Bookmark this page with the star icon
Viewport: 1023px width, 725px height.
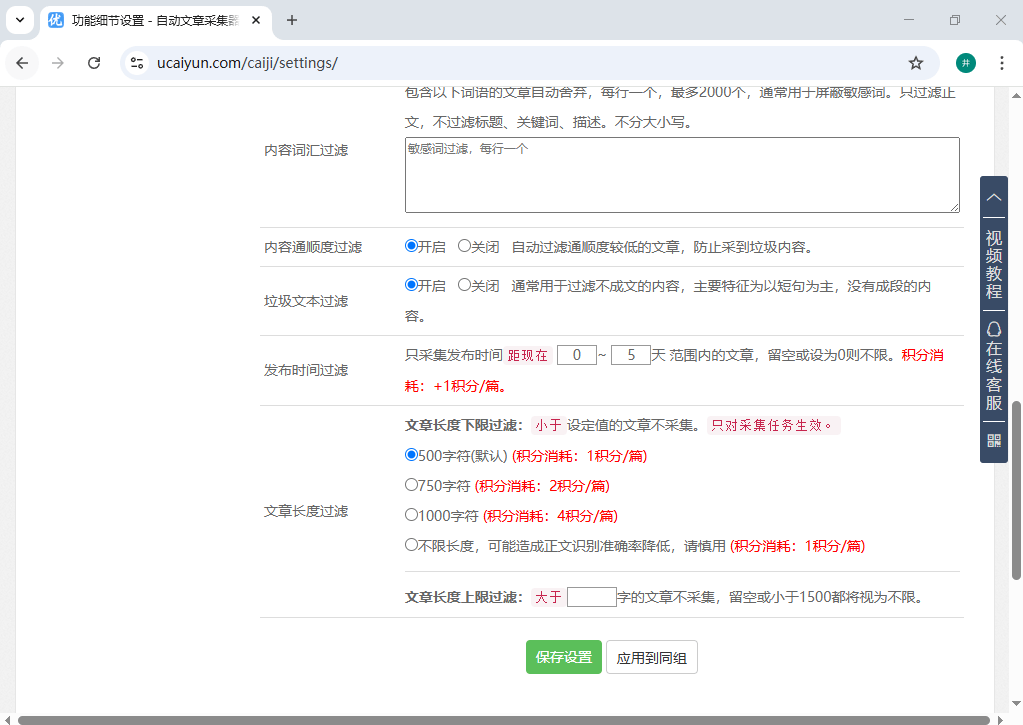915,62
